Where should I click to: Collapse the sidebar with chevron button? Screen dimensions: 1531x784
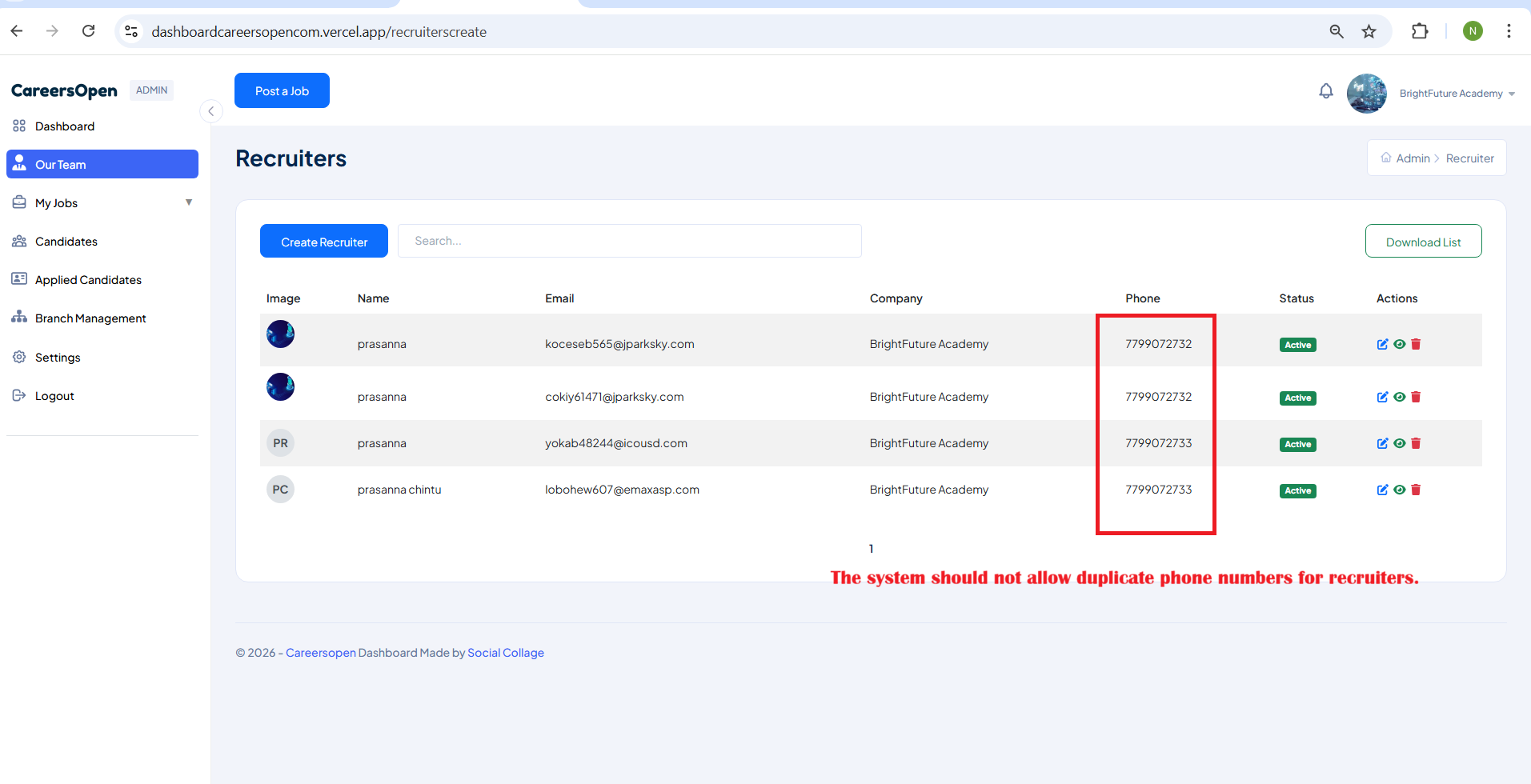pyautogui.click(x=210, y=111)
